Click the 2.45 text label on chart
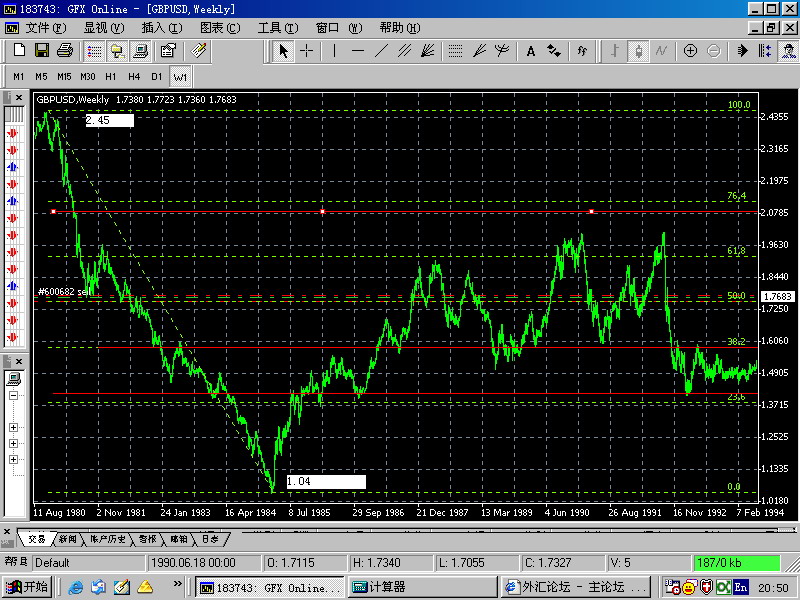The image size is (800, 600). pyautogui.click(x=110, y=120)
